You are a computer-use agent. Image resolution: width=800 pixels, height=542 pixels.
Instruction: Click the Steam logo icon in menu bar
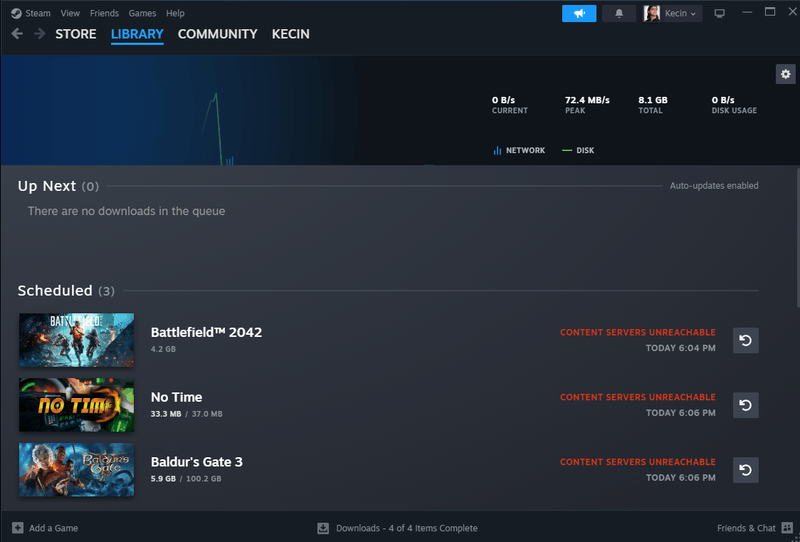tap(16, 13)
